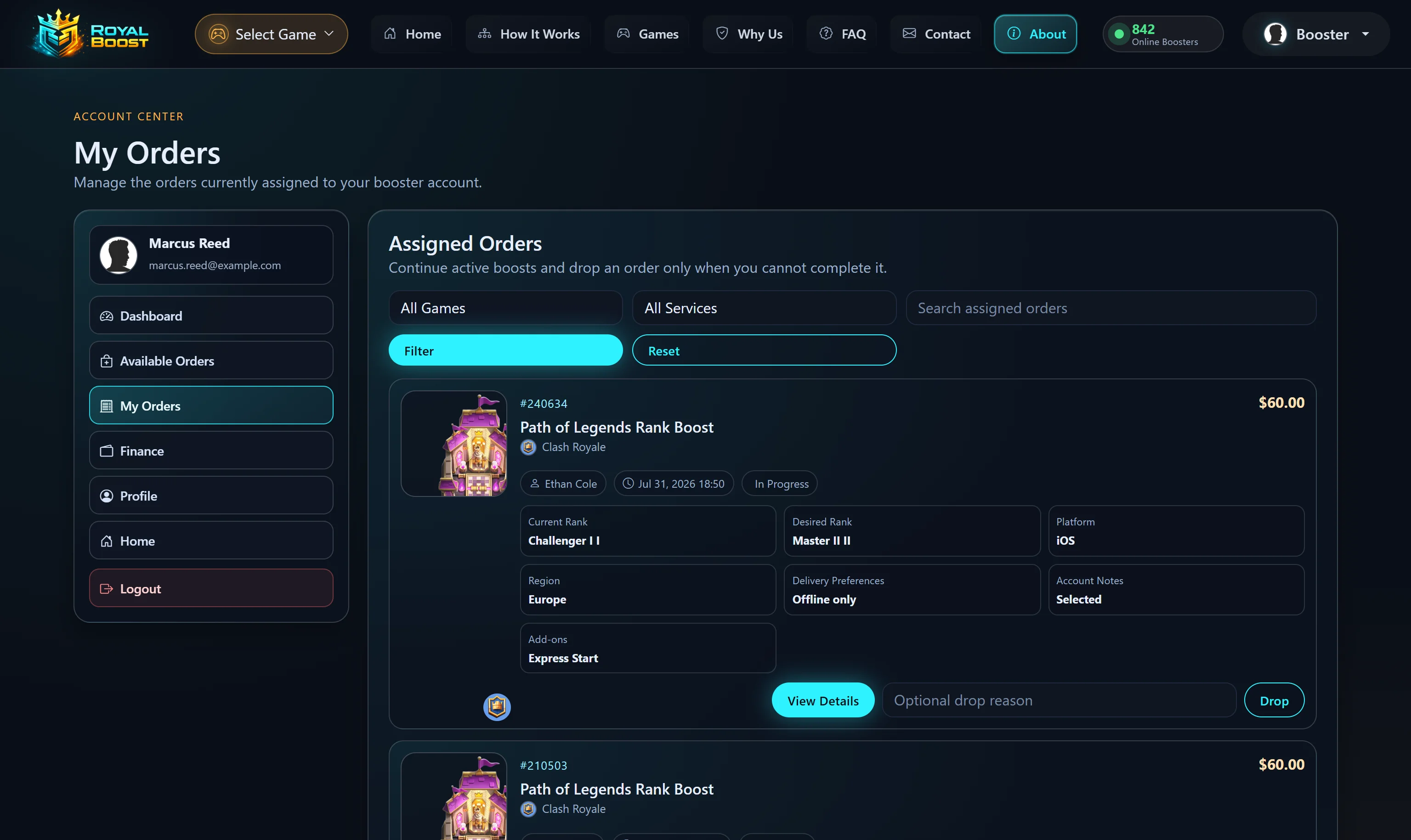Drop order #240634
The height and width of the screenshot is (840, 1411).
1274,700
